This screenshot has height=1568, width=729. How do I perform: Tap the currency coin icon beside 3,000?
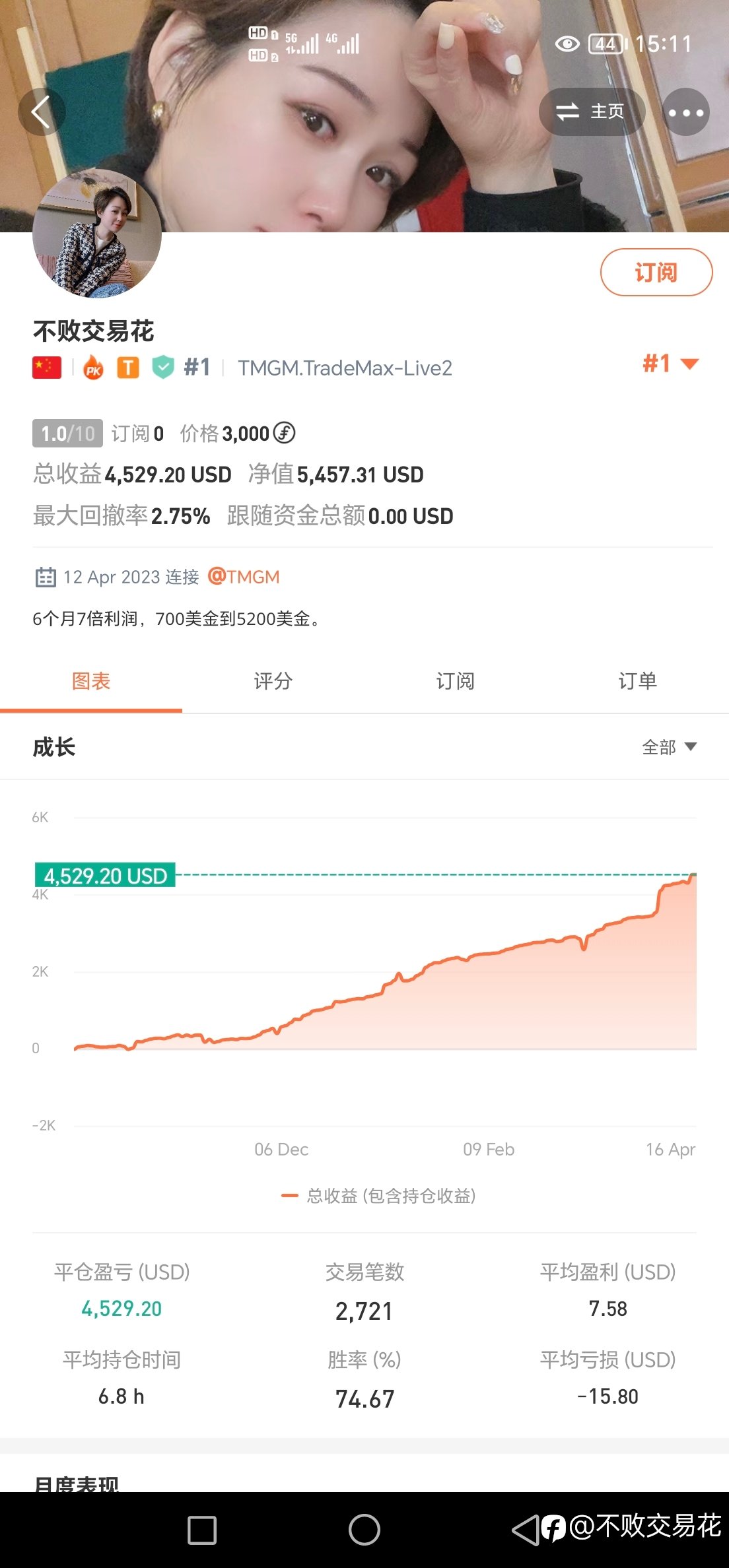(284, 433)
